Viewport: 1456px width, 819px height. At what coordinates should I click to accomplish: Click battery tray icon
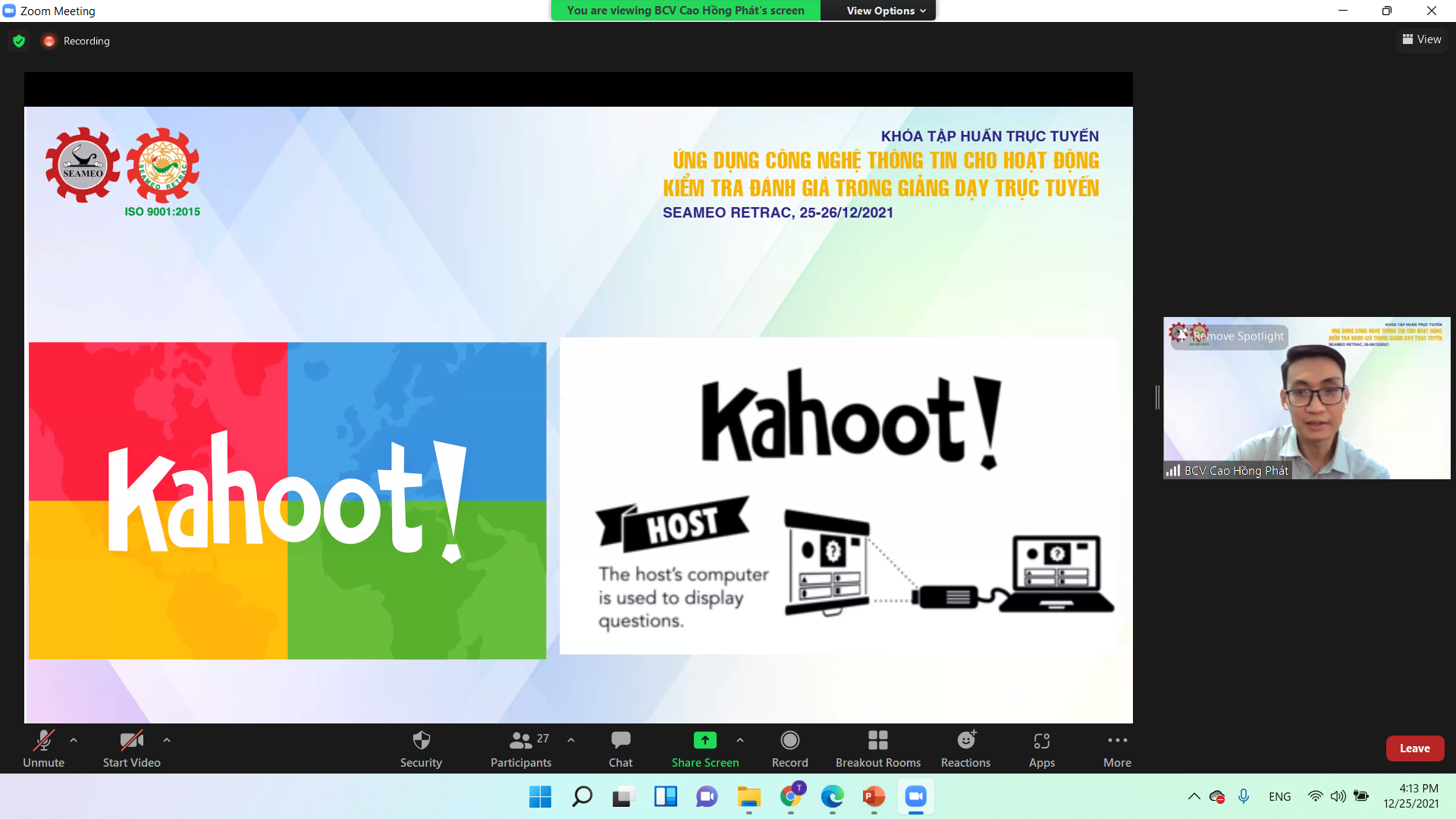1362,796
